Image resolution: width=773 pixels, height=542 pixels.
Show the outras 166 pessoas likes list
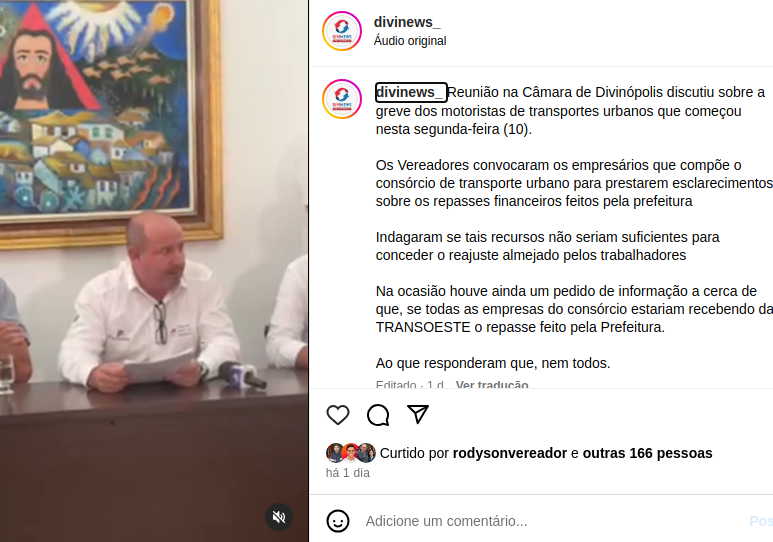point(647,453)
